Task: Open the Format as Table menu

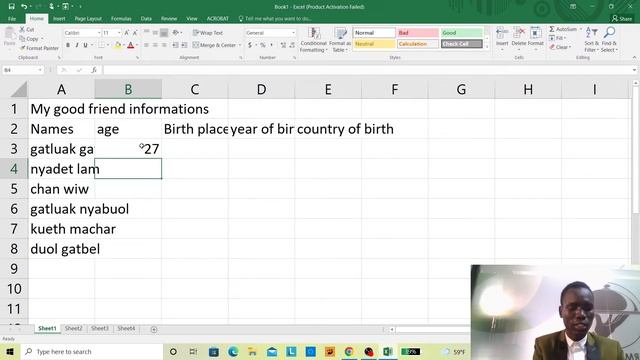Action: coord(340,40)
